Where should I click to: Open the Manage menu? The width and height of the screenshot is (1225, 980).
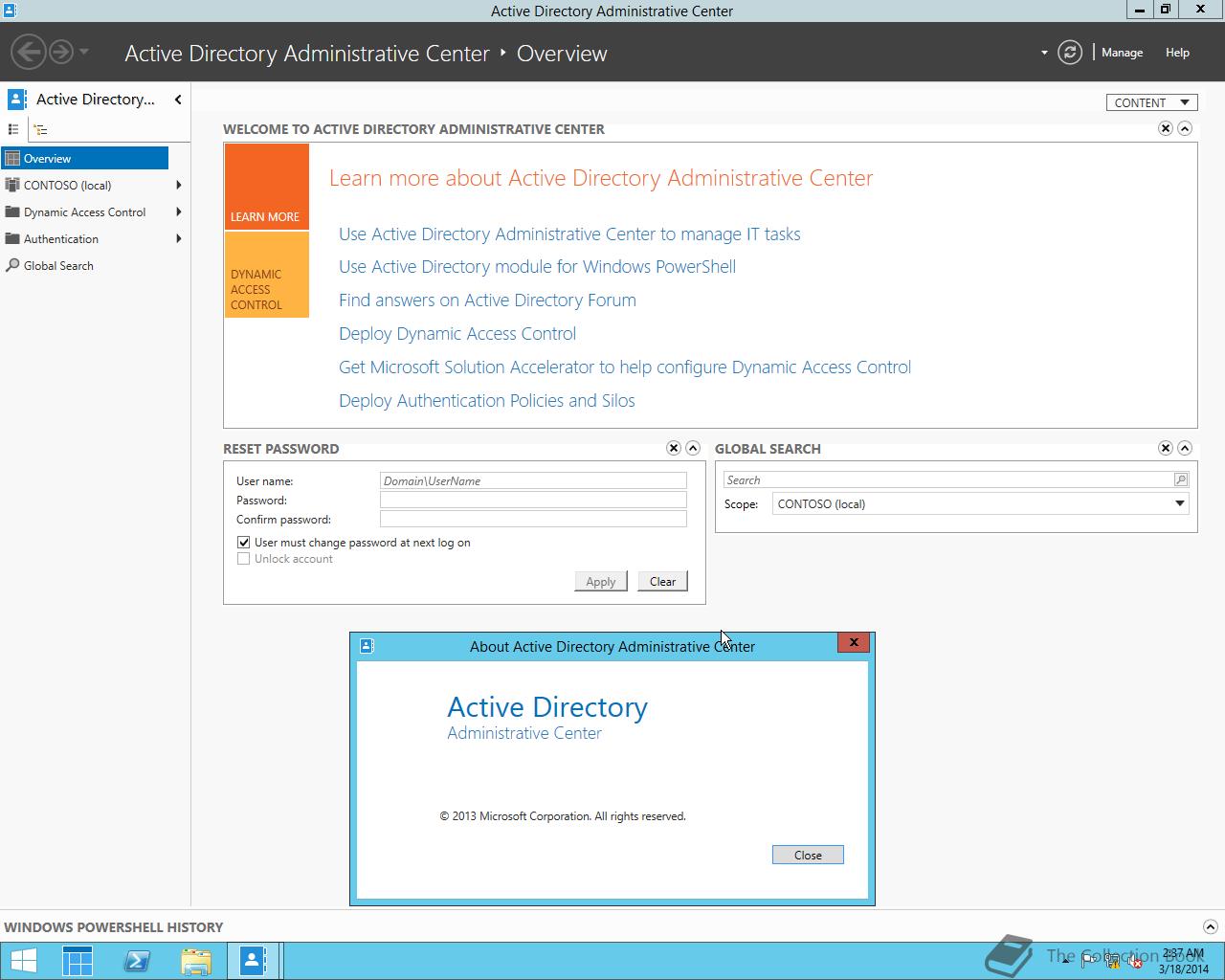[x=1122, y=53]
